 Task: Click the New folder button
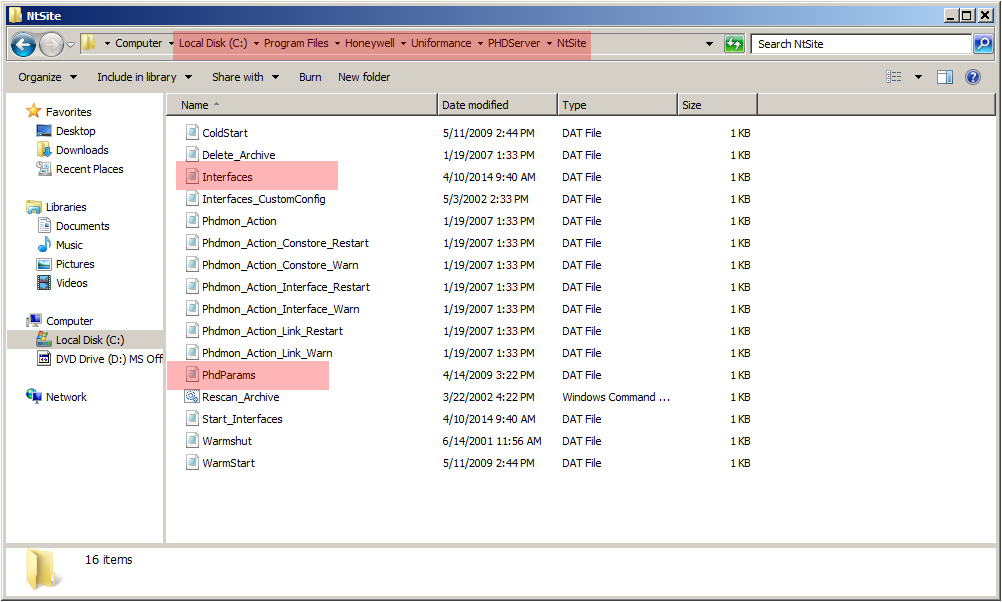point(363,77)
